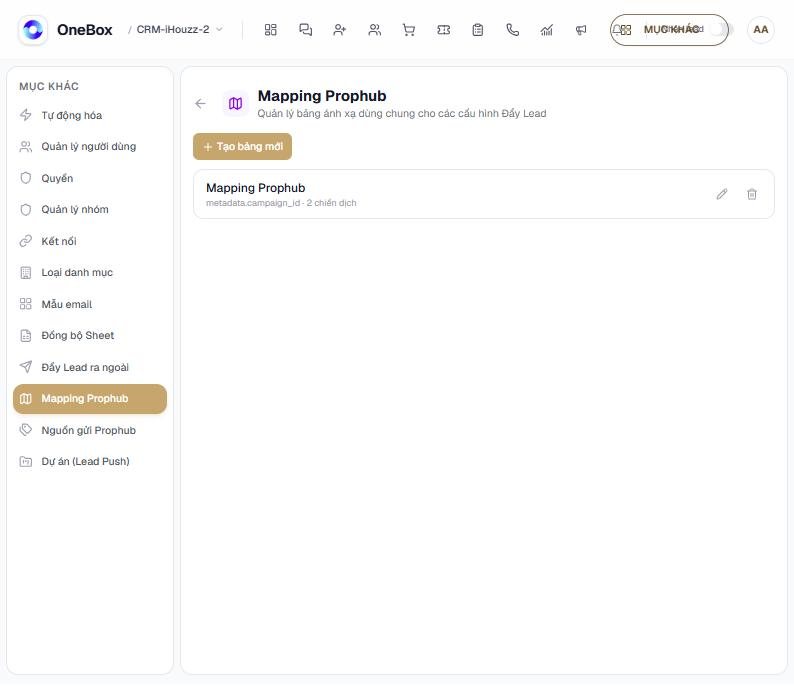
Task: Open Nguồn gửi Prophub in sidebar
Action: 90,430
